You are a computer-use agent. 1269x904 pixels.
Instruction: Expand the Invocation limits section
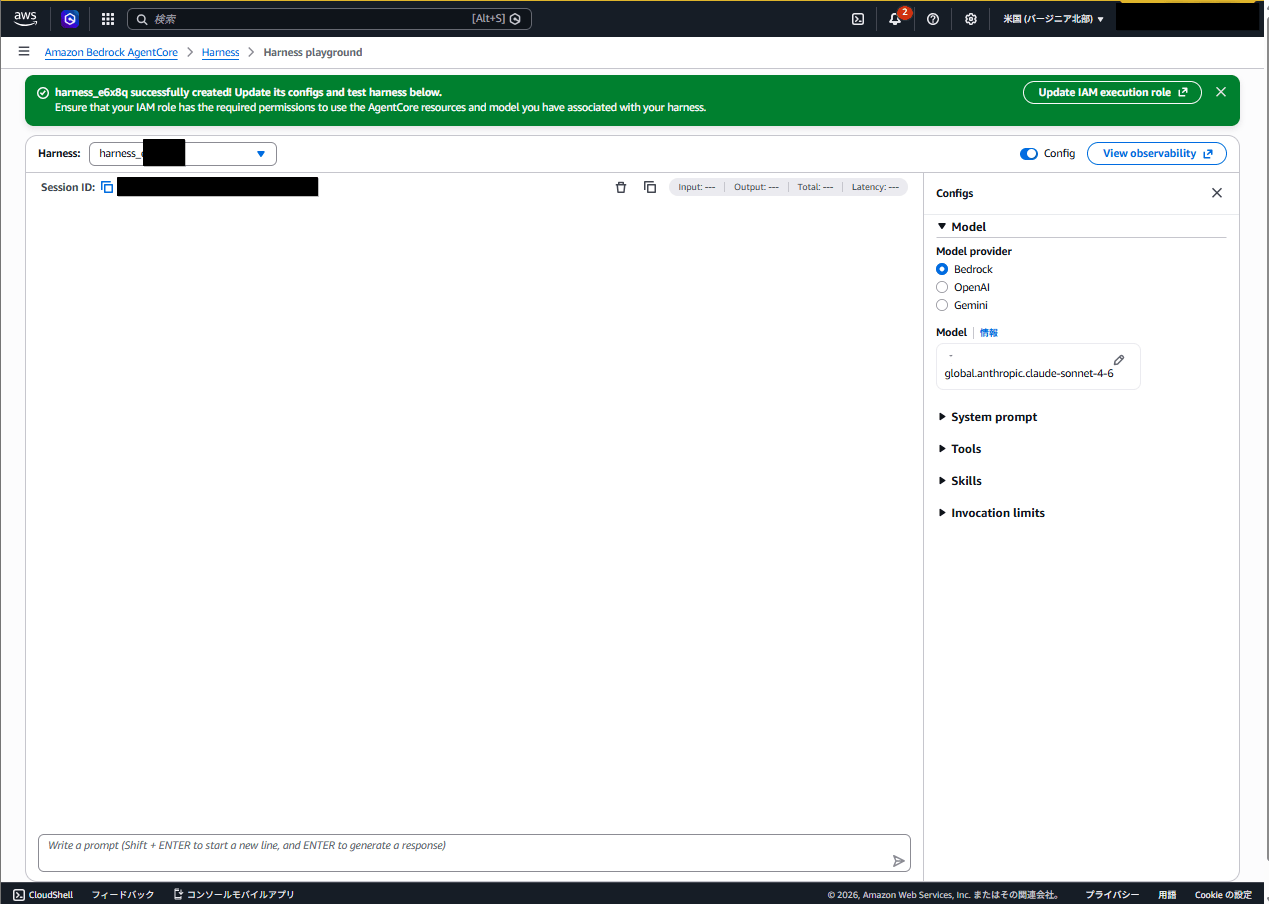point(997,513)
